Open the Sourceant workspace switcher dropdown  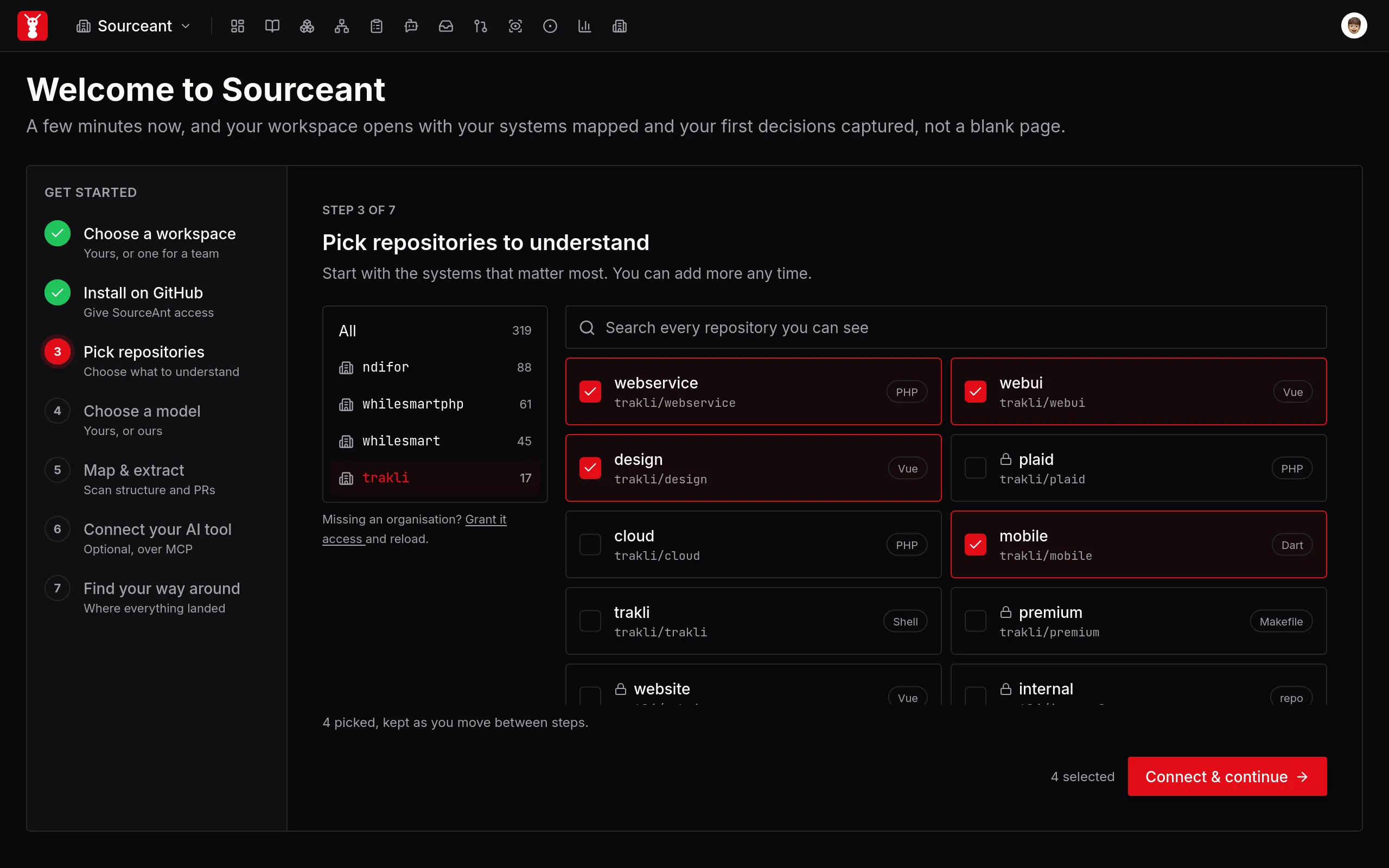pos(133,26)
